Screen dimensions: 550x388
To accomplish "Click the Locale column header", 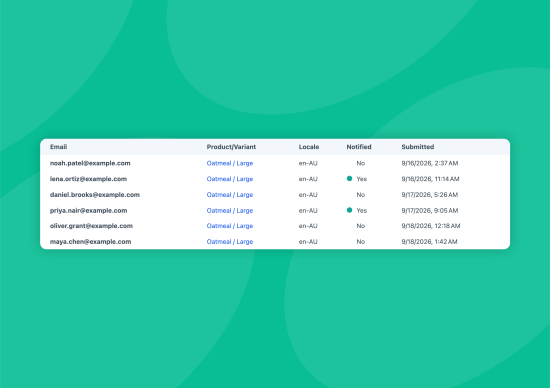I will pos(309,147).
